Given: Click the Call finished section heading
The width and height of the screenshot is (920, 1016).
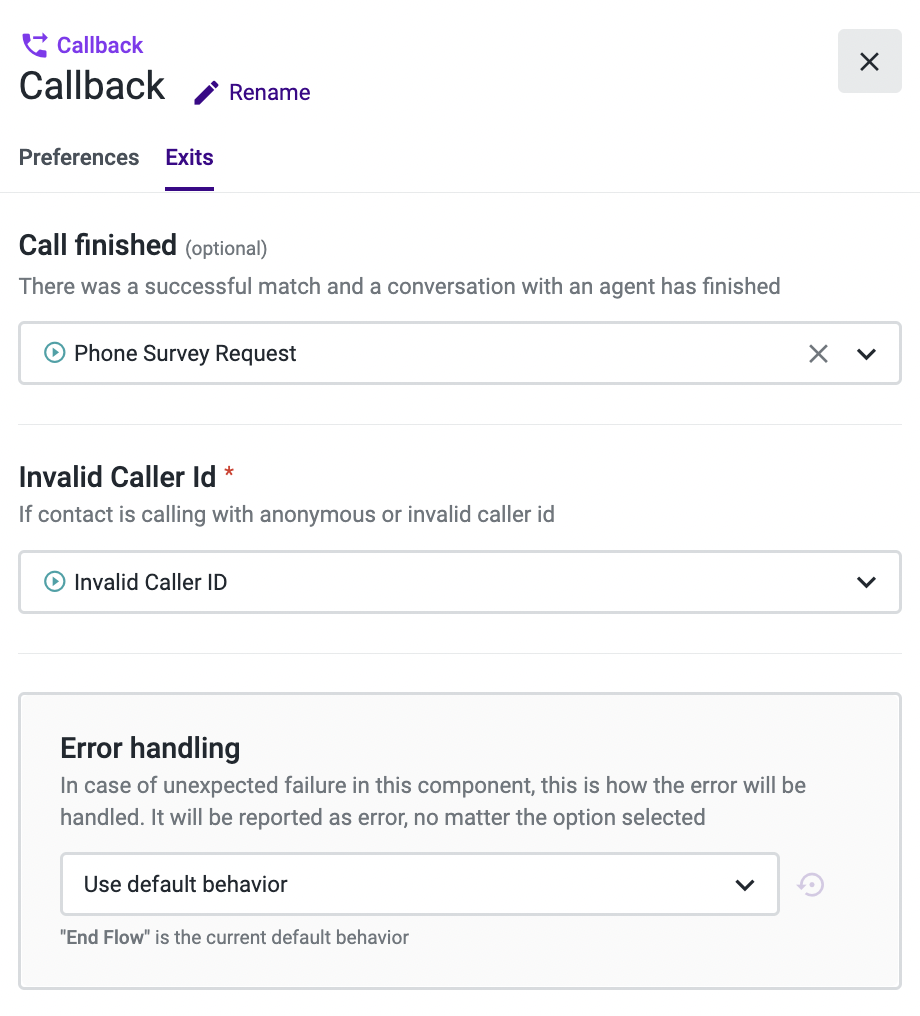Looking at the screenshot, I should 98,245.
